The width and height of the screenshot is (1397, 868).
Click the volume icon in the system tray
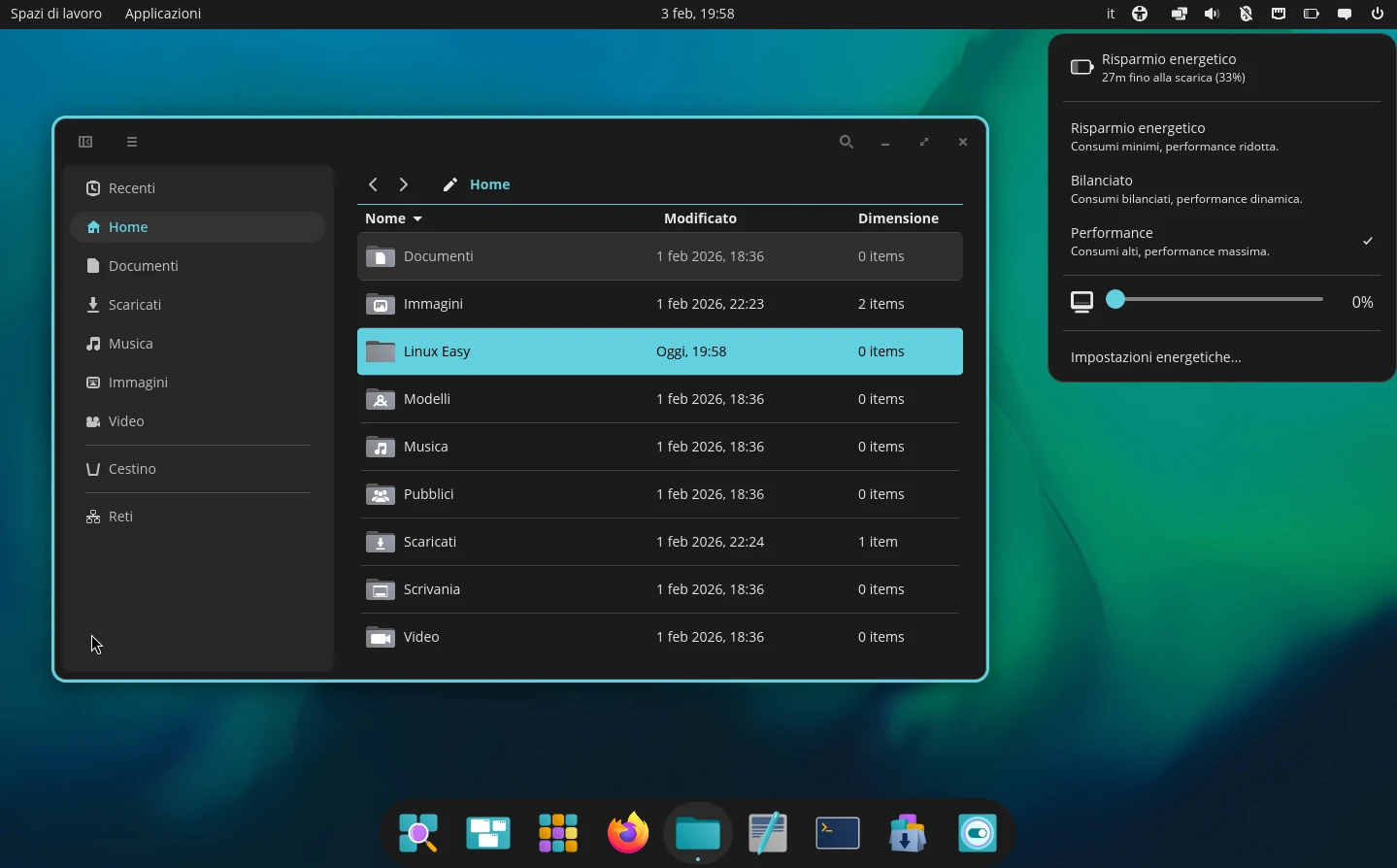click(1211, 14)
